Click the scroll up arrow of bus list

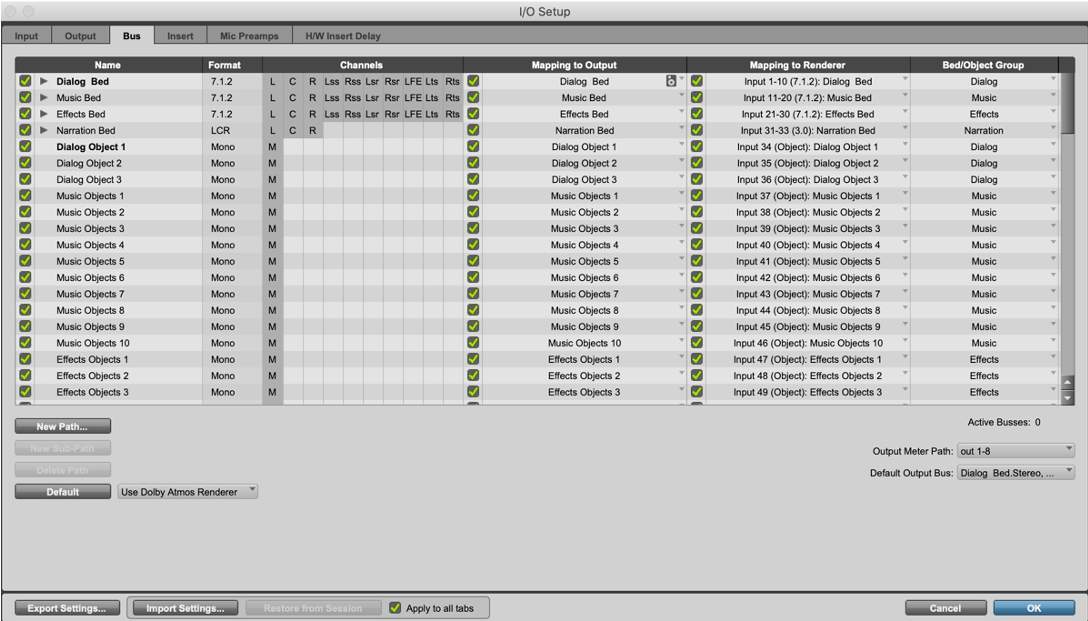(1067, 384)
